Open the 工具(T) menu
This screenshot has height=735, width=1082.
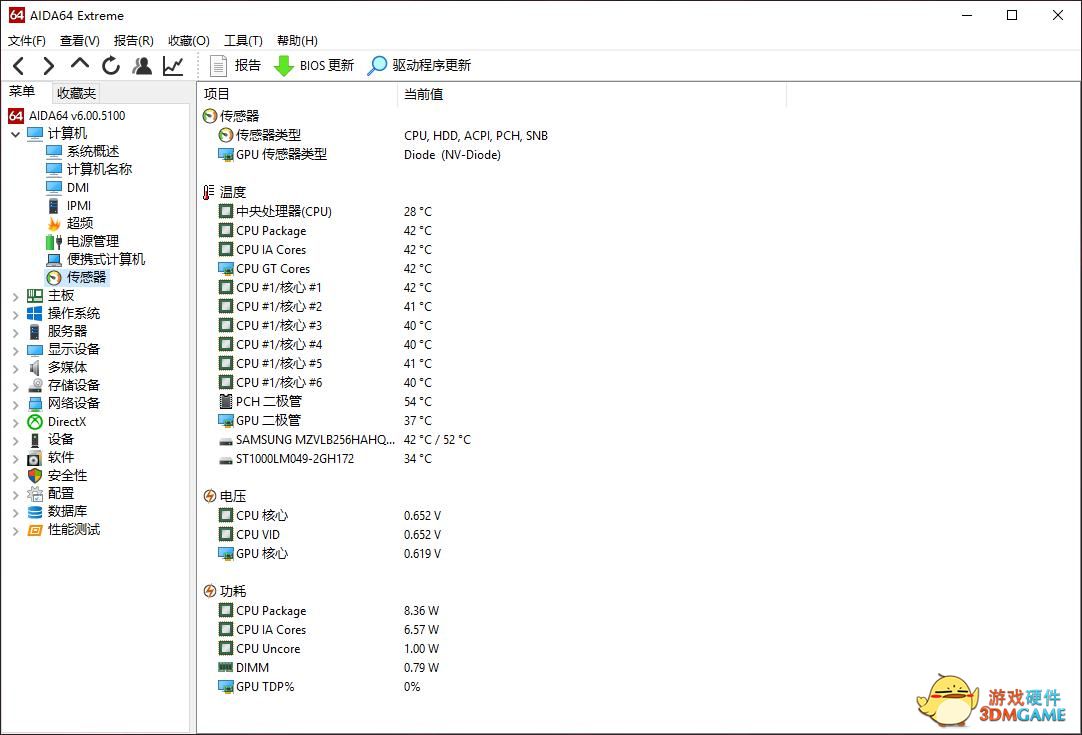click(243, 41)
